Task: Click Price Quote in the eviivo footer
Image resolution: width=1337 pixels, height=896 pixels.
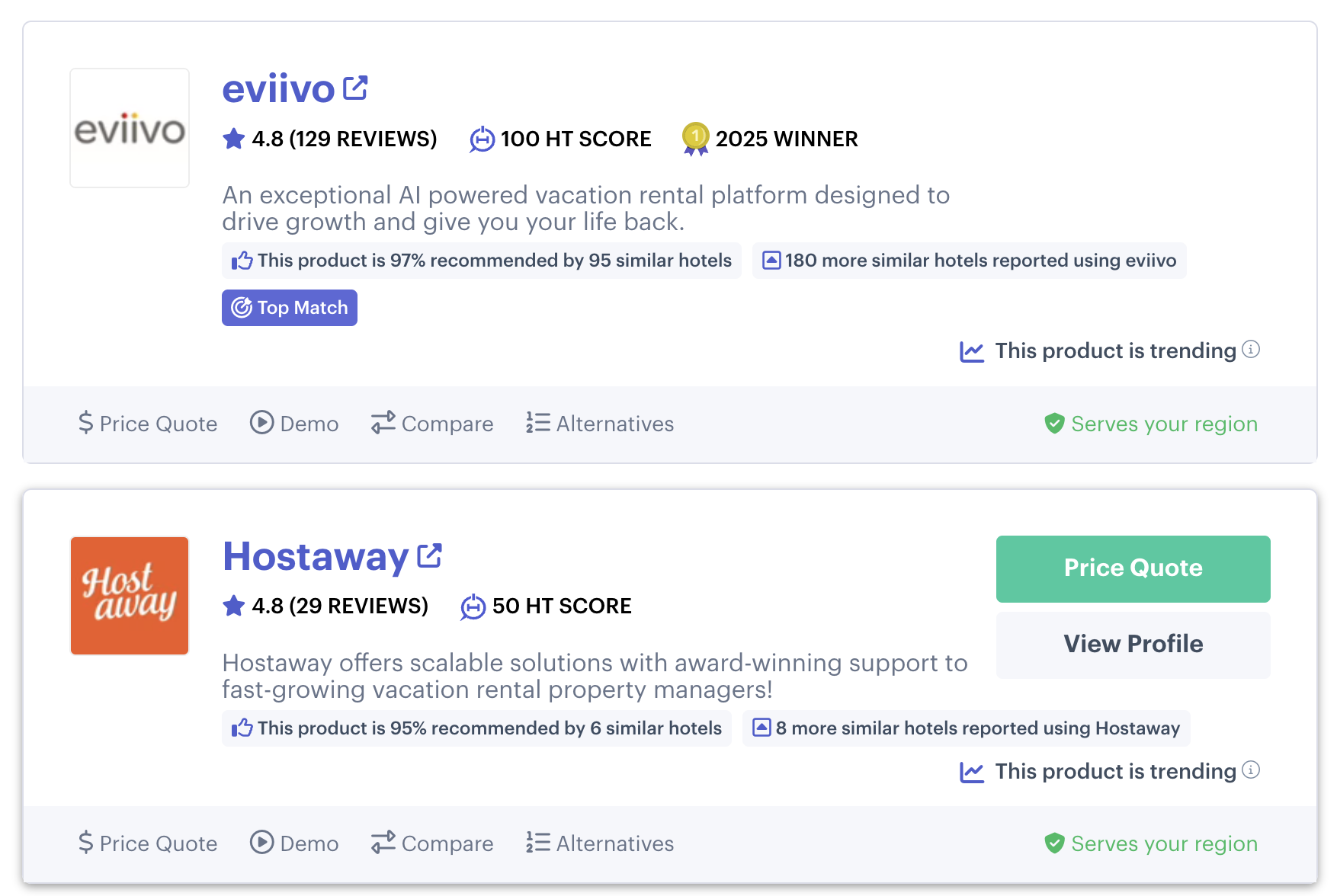Action: tap(159, 424)
